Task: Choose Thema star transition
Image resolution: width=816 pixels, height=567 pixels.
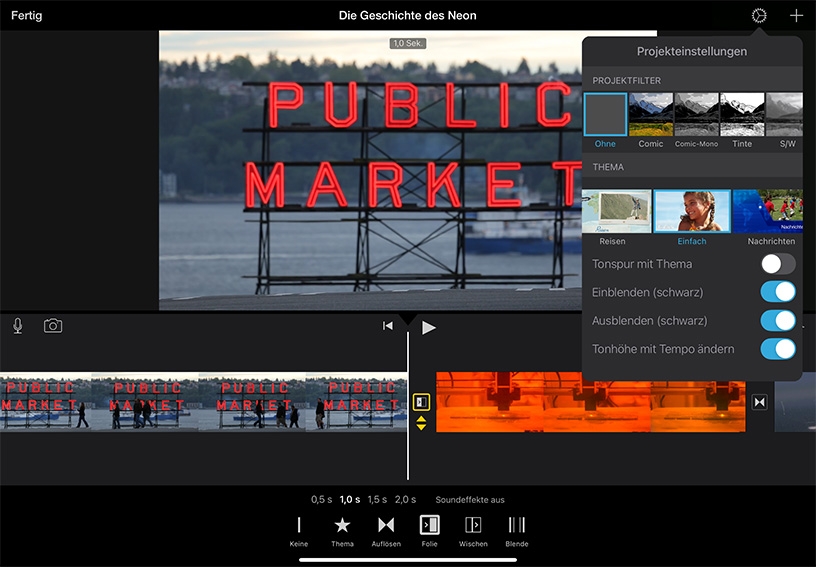Action: click(342, 532)
